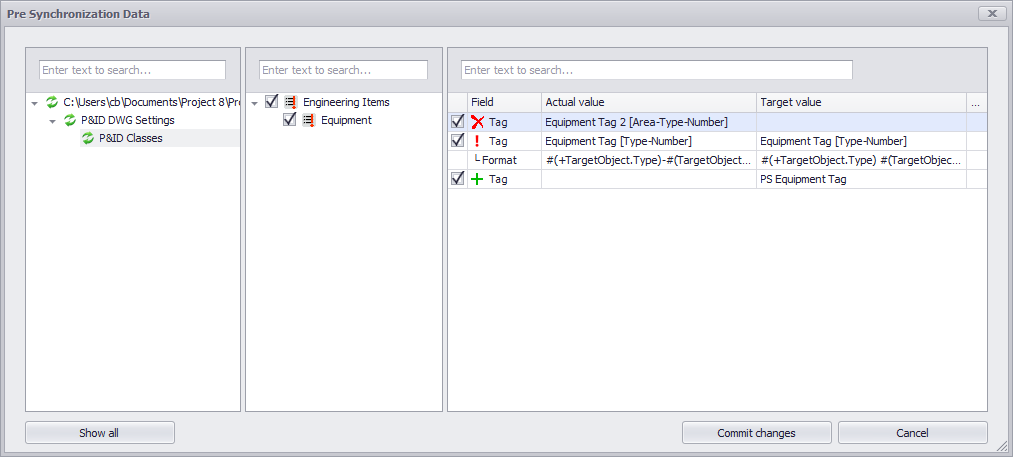Image resolution: width=1013 pixels, height=457 pixels.
Task: Collapse the P&ID DWG Settings node
Action: point(52,121)
